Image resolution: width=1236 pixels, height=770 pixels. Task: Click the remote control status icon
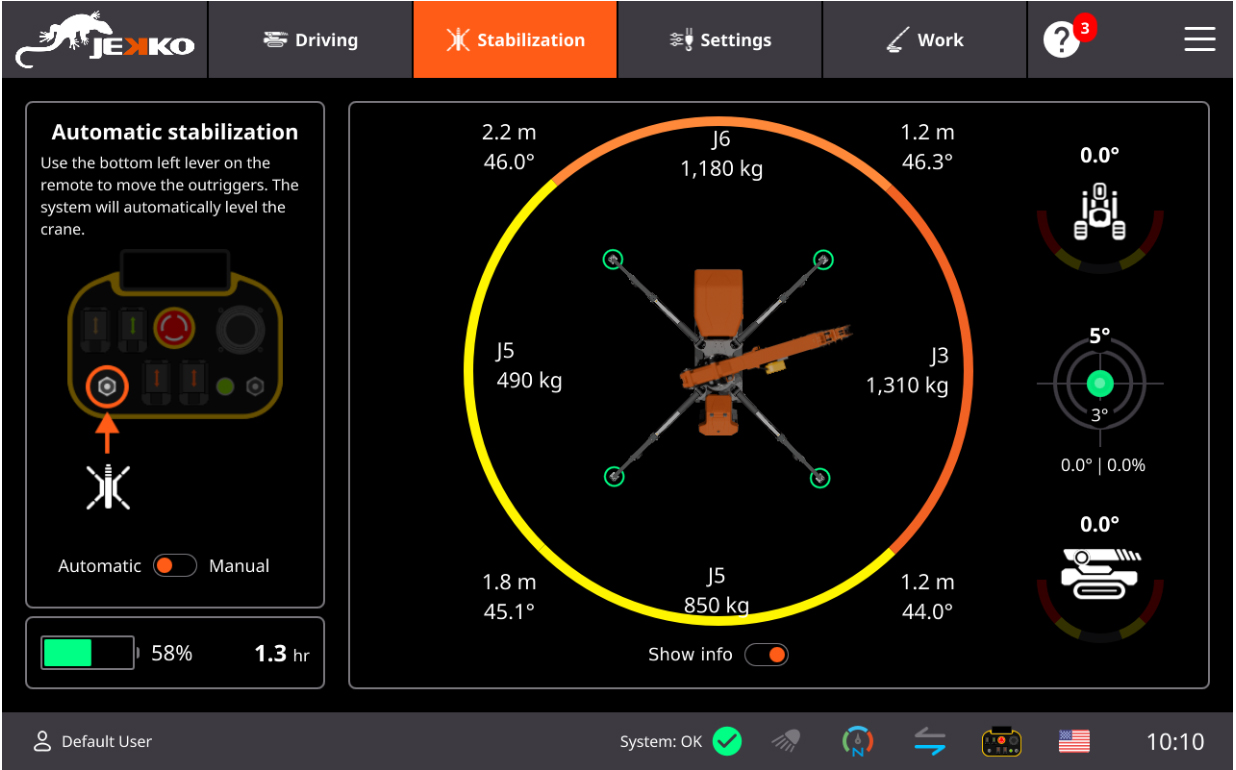pyautogui.click(x=1001, y=741)
